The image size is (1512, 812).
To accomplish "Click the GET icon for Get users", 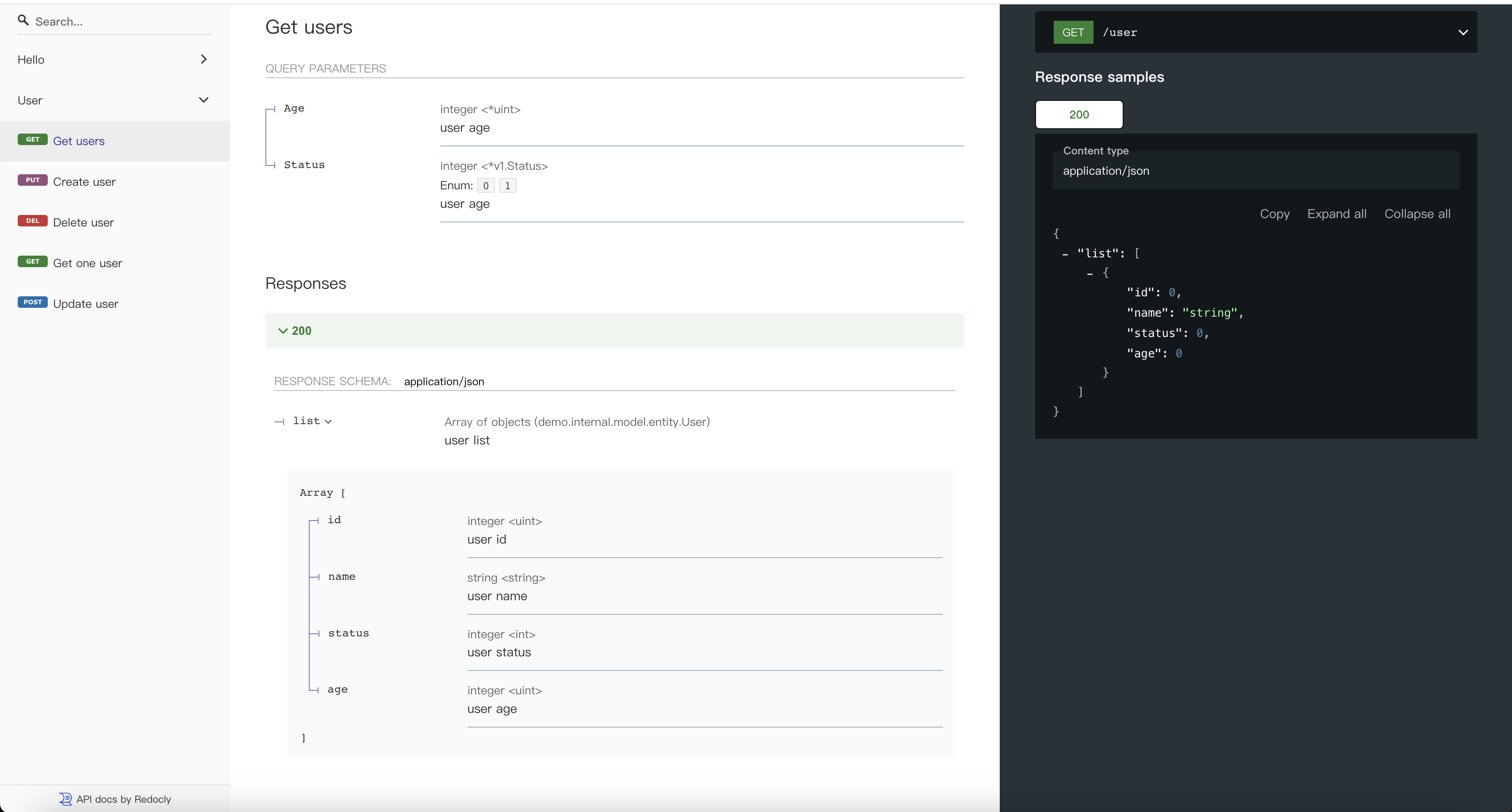I will click(33, 141).
